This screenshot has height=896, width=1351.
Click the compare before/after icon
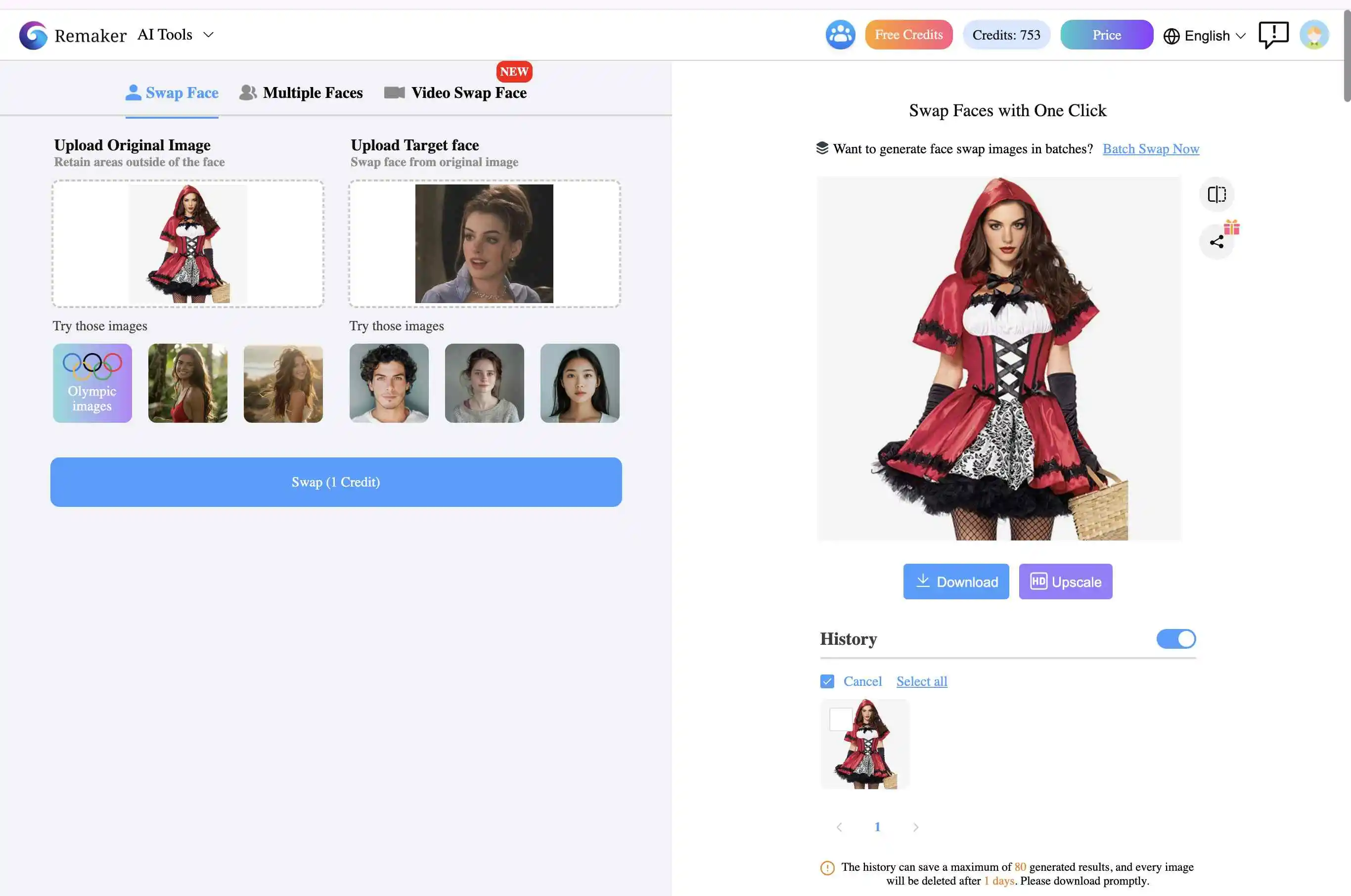(1216, 194)
